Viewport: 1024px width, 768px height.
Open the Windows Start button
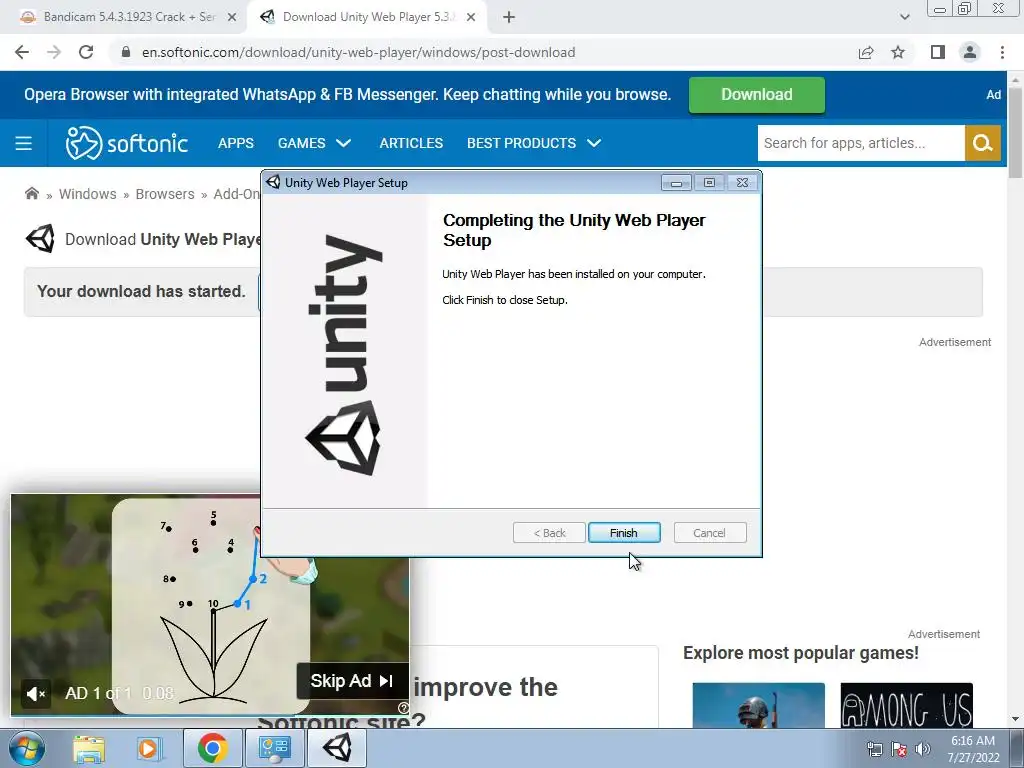(x=27, y=748)
